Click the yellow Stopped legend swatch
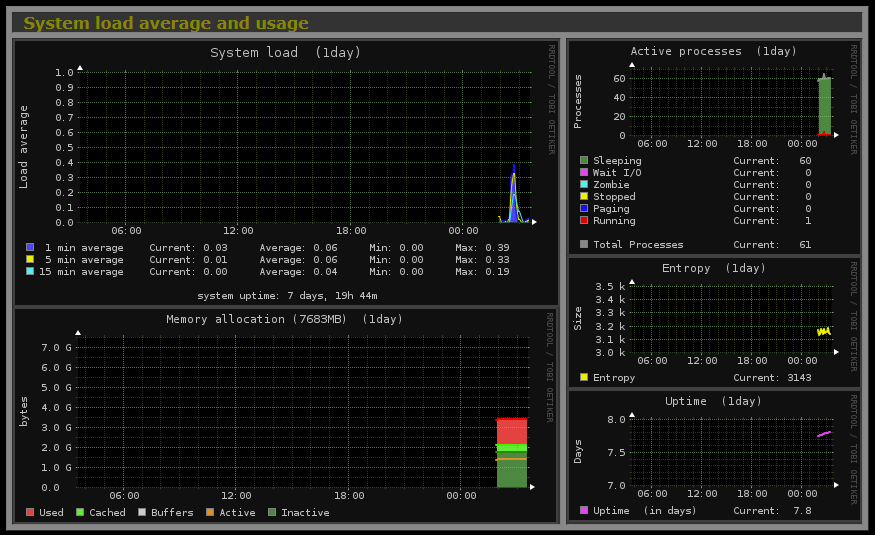The image size is (875, 535). (584, 196)
